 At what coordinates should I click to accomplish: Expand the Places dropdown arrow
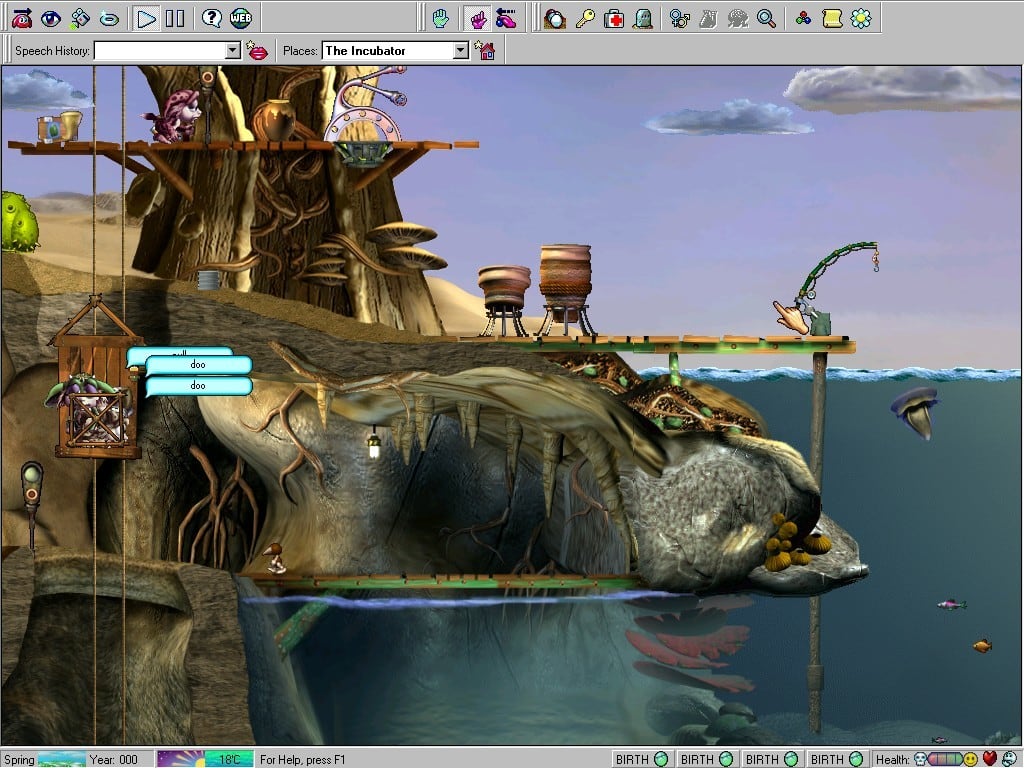click(x=460, y=50)
